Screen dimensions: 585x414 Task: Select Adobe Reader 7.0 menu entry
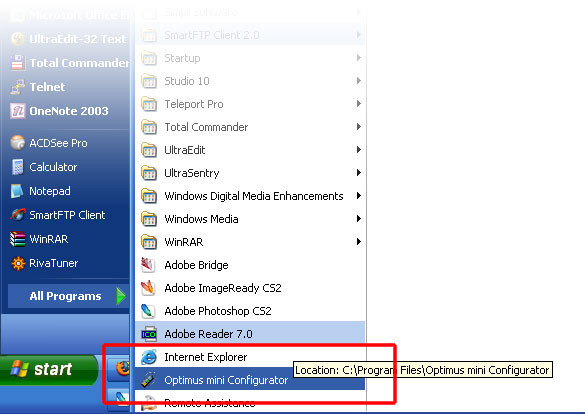[250, 334]
